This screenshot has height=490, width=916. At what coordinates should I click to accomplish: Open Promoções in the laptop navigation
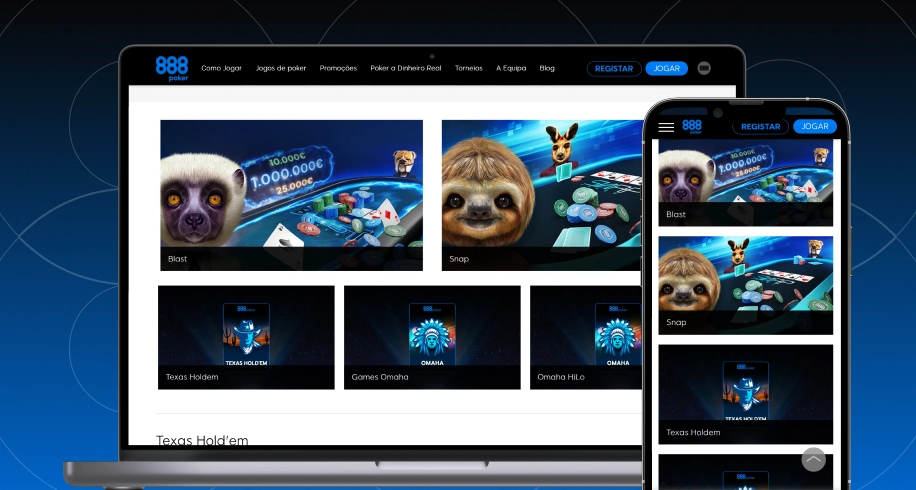click(338, 68)
